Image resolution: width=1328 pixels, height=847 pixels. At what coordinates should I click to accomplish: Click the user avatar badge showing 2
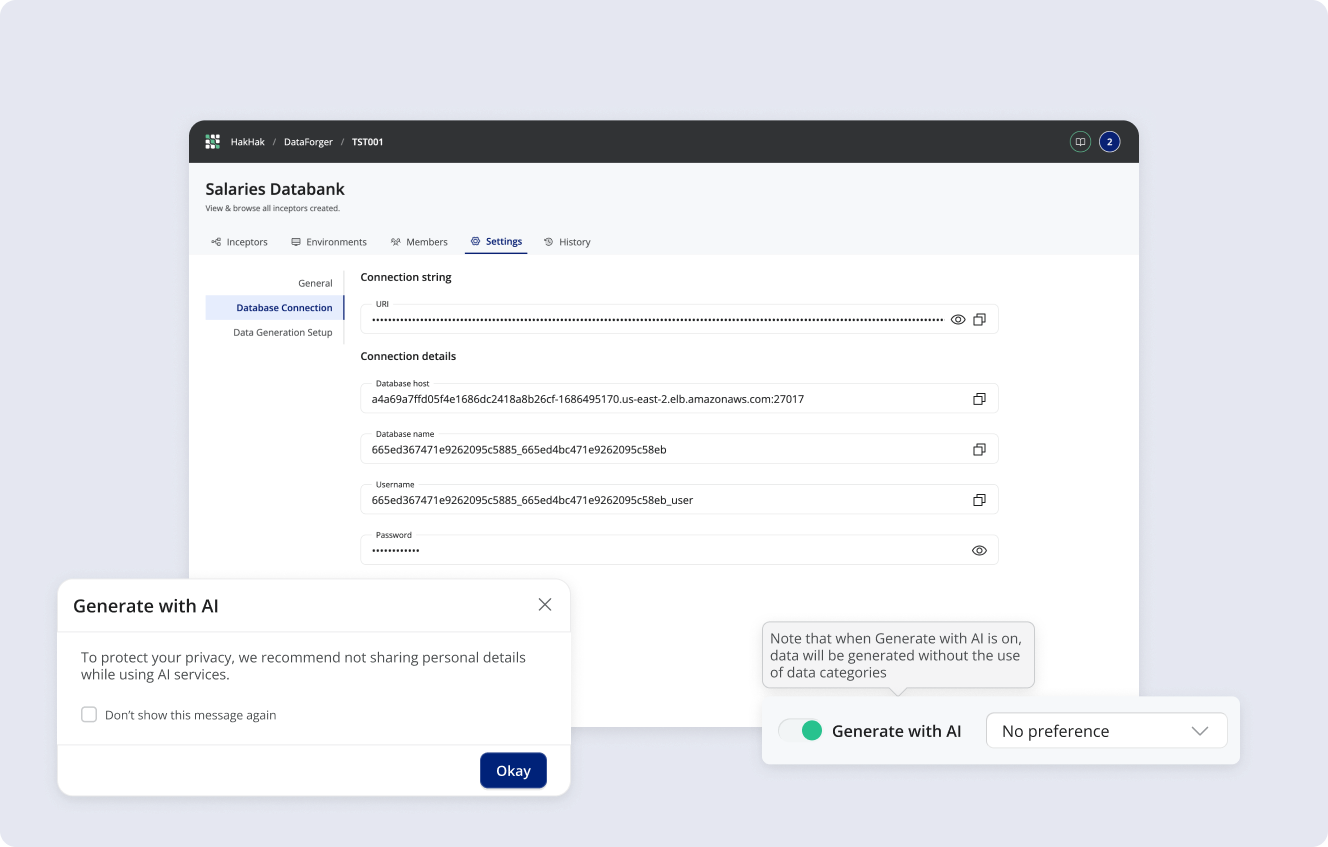coord(1109,142)
